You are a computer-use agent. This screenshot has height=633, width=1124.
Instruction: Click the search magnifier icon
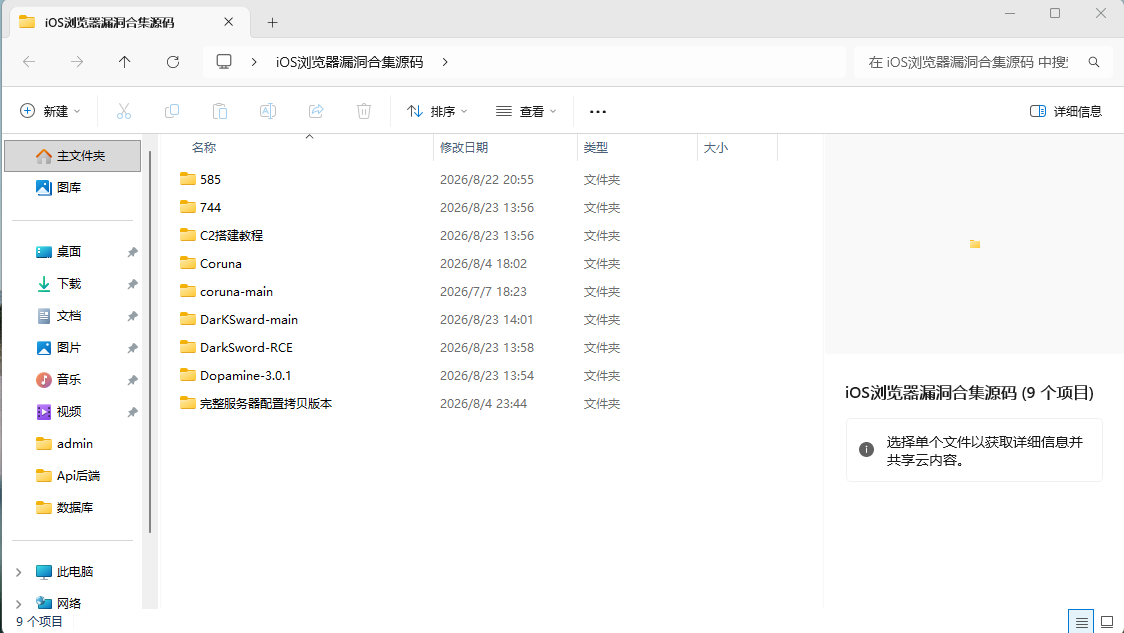click(x=1094, y=62)
